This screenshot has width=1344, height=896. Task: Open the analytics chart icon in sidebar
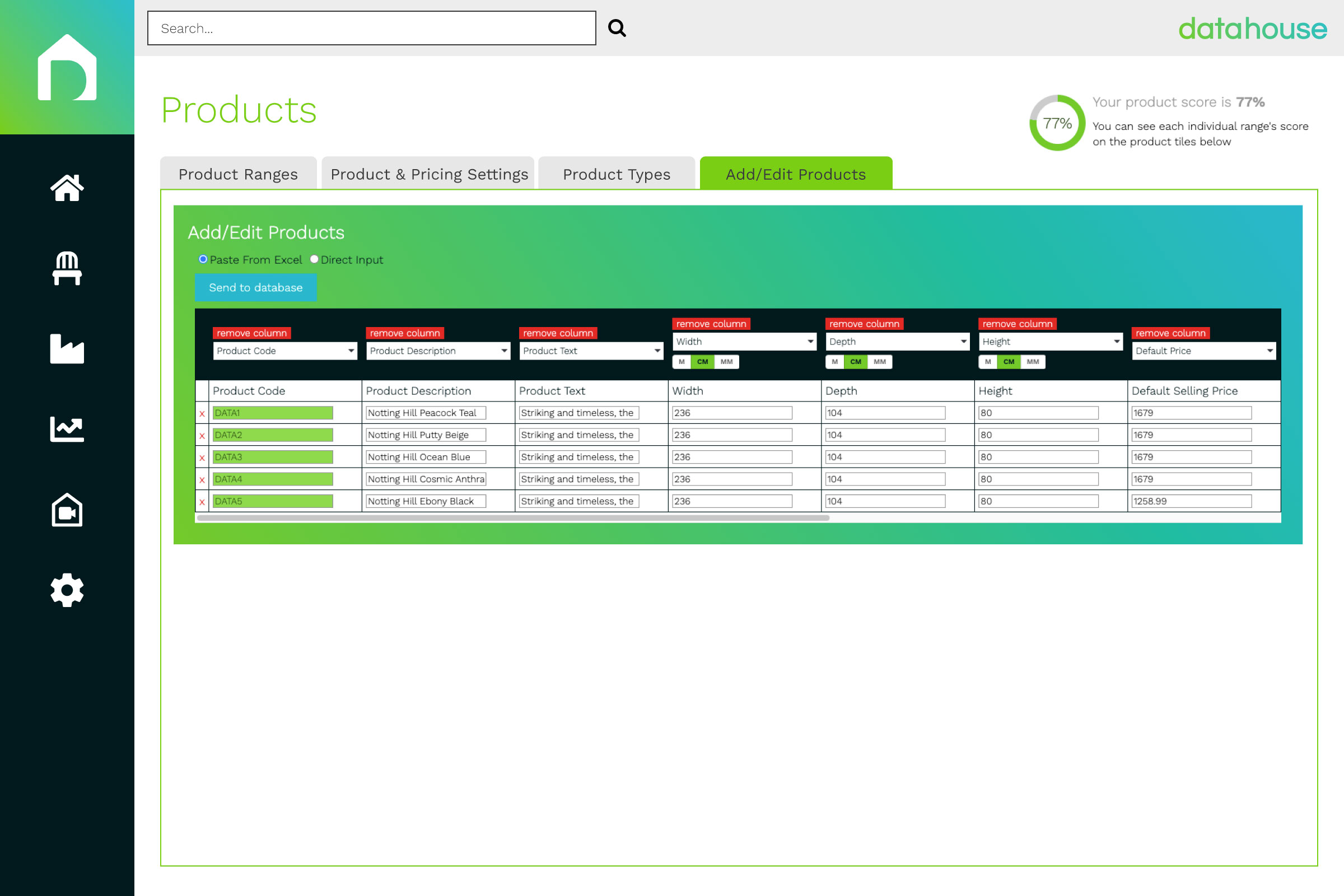[67, 429]
